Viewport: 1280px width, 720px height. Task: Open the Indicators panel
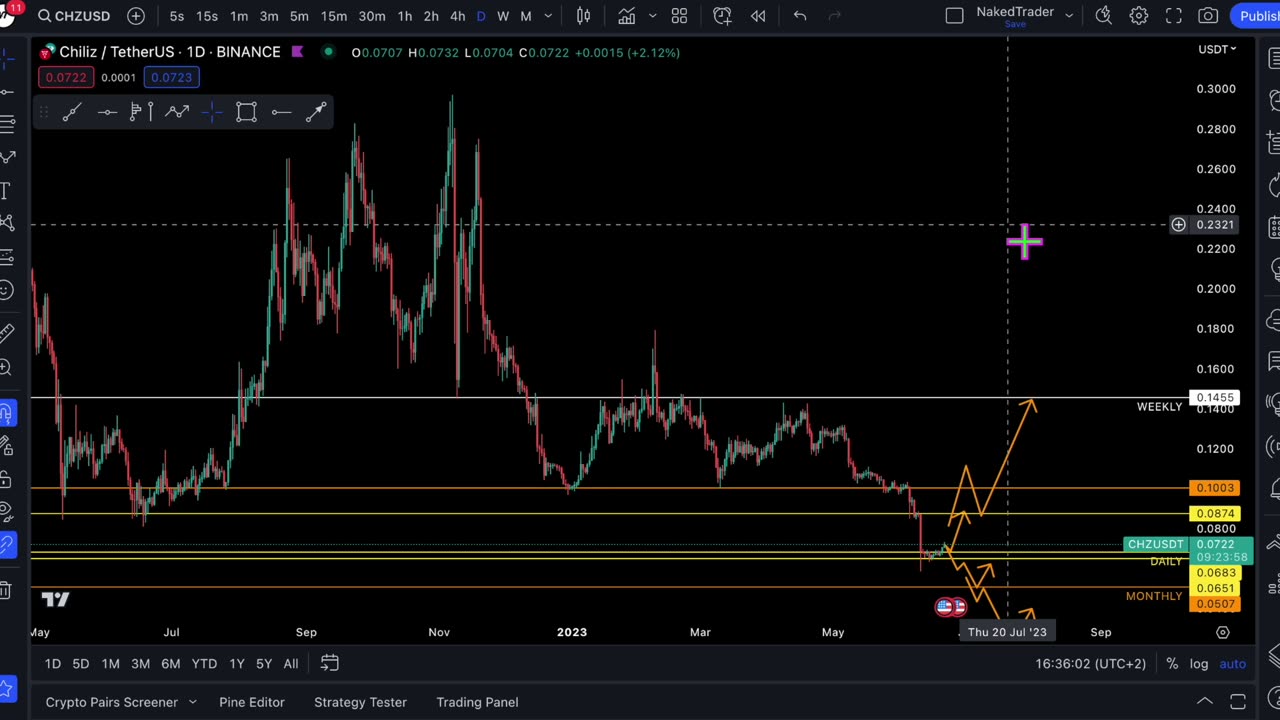(x=626, y=16)
